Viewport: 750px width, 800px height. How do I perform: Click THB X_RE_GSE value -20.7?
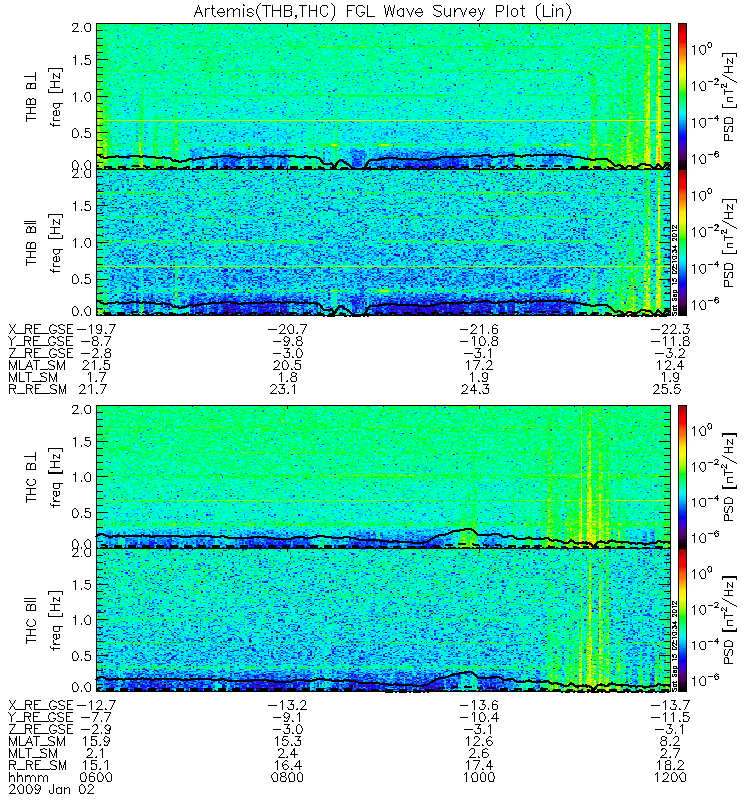287,329
